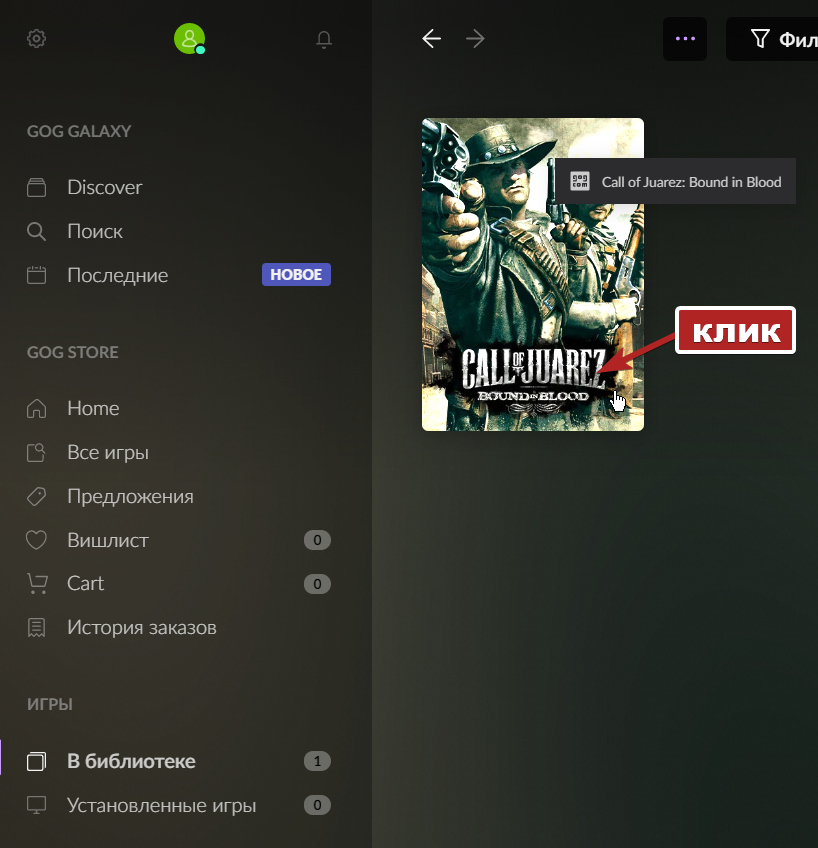818x848 pixels.
Task: Click the Установленные игры monitor icon
Action: click(x=36, y=805)
